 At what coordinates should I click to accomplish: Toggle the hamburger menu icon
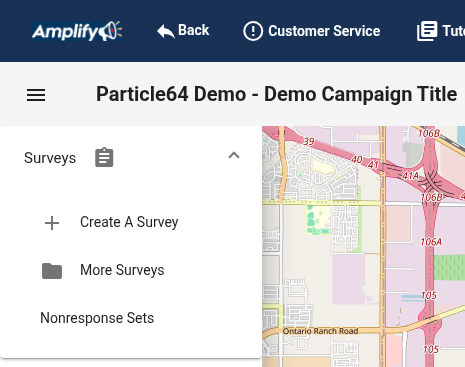[x=36, y=95]
